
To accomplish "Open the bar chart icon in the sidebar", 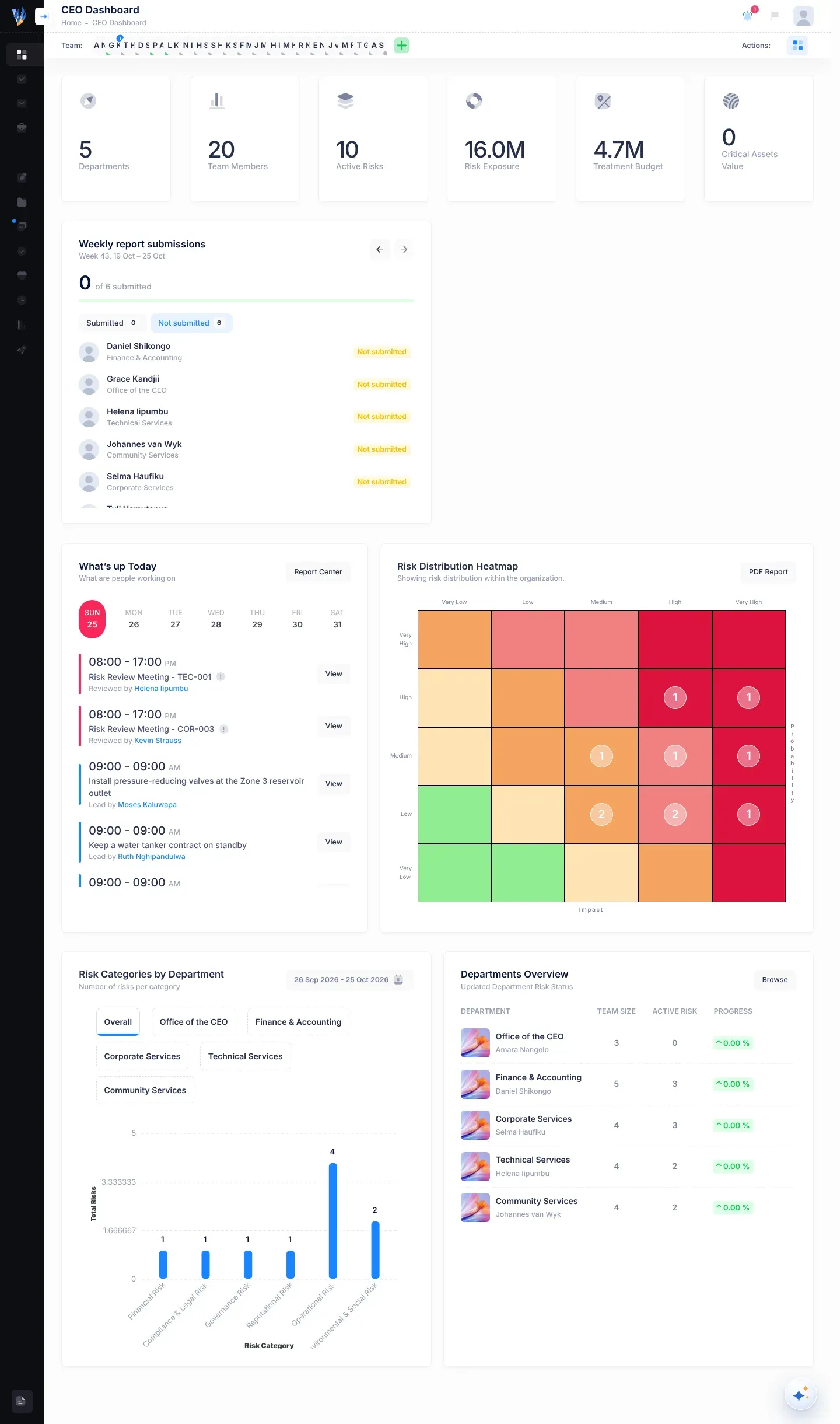I will tap(22, 324).
